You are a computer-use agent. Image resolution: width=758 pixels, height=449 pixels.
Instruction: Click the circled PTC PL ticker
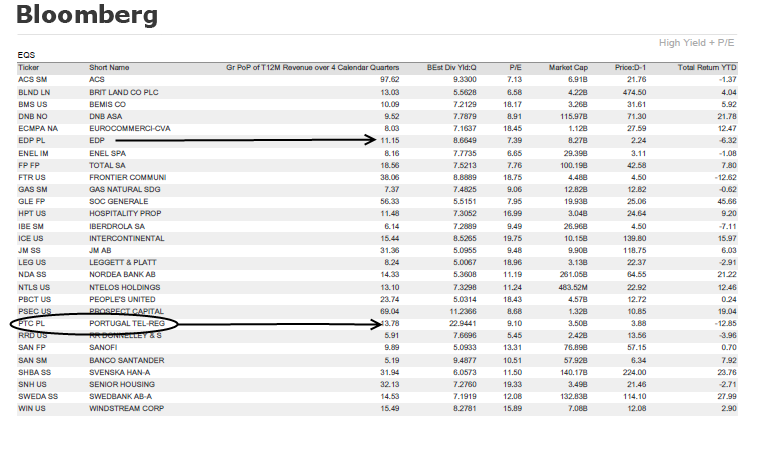[x=31, y=323]
